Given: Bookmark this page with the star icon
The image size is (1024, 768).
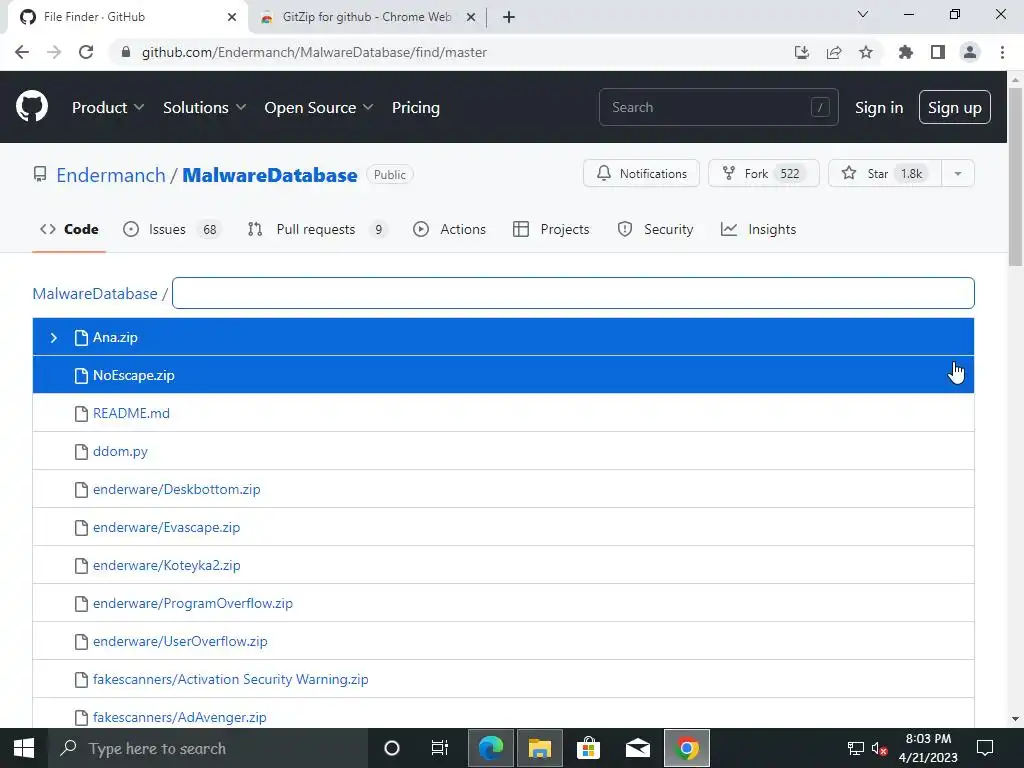Looking at the screenshot, I should 866,52.
